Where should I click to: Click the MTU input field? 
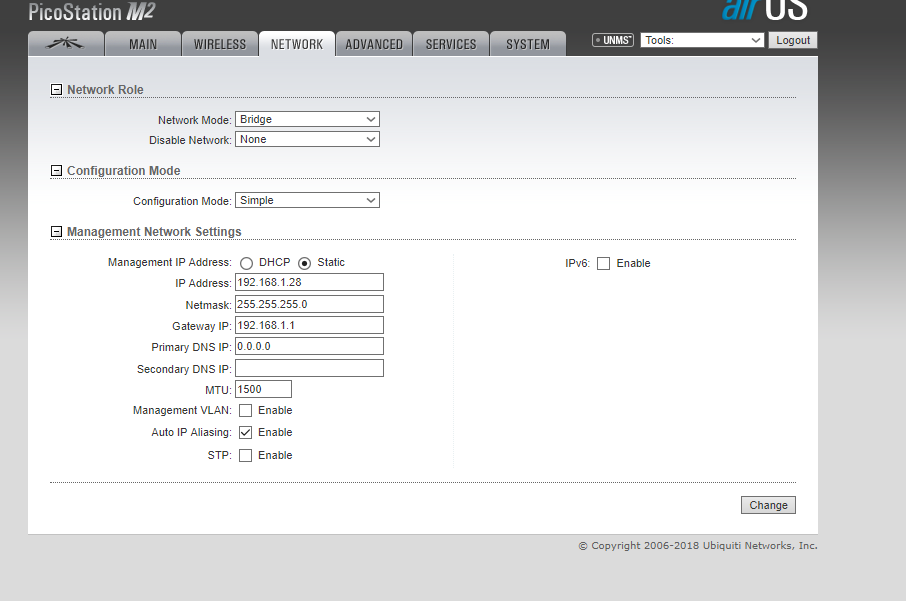pyautogui.click(x=263, y=389)
